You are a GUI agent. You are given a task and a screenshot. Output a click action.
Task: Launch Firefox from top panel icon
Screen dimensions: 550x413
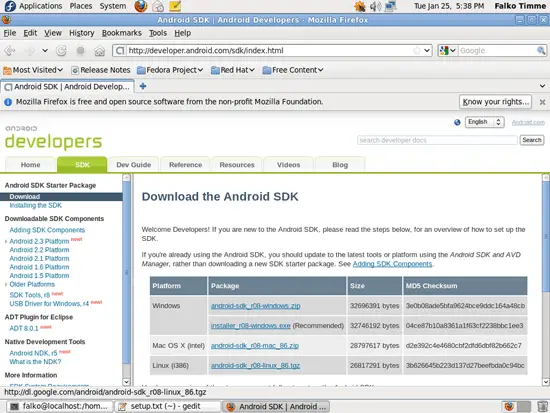pyautogui.click(x=141, y=6)
